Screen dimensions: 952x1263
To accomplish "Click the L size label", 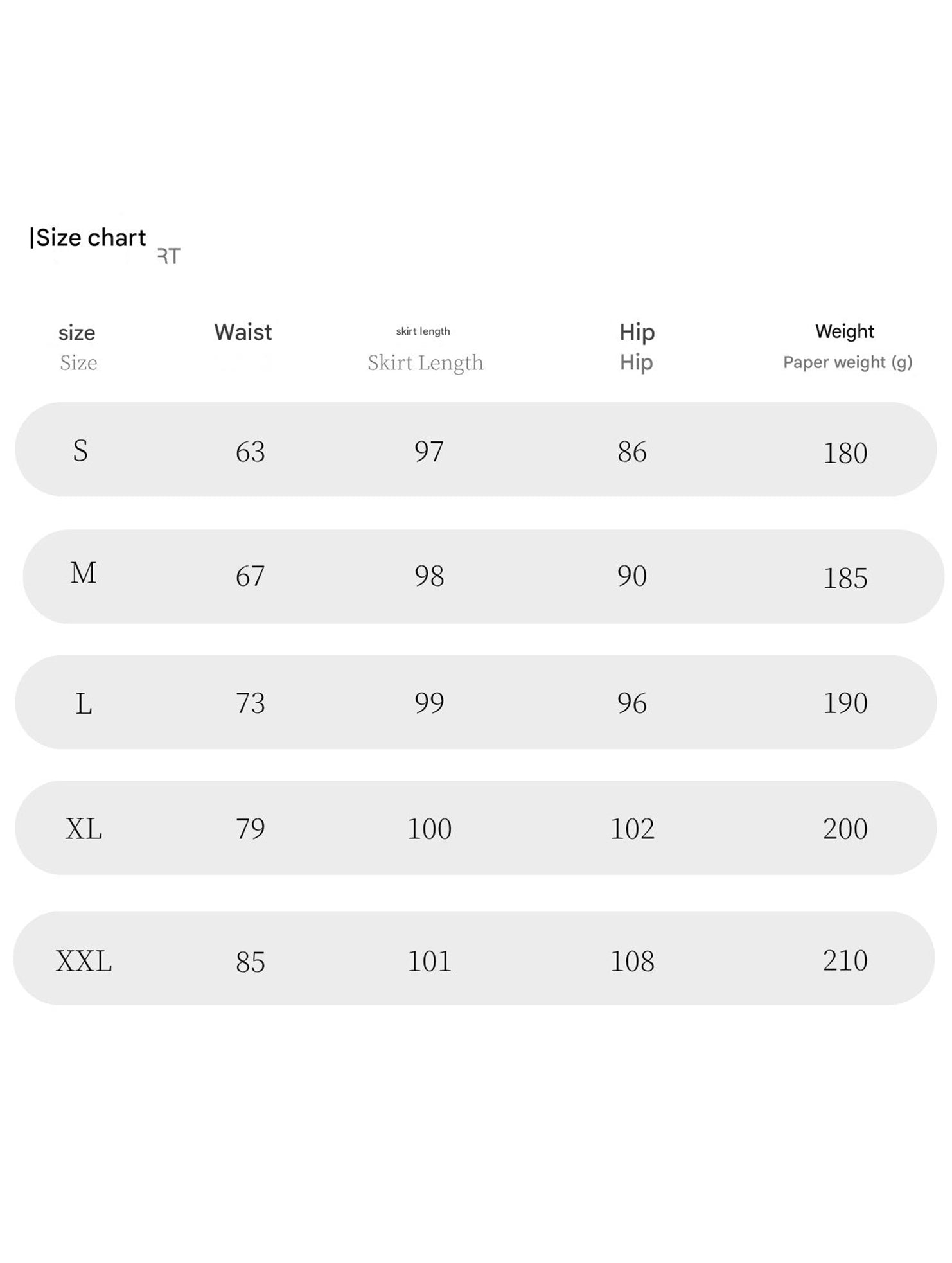I will [84, 704].
